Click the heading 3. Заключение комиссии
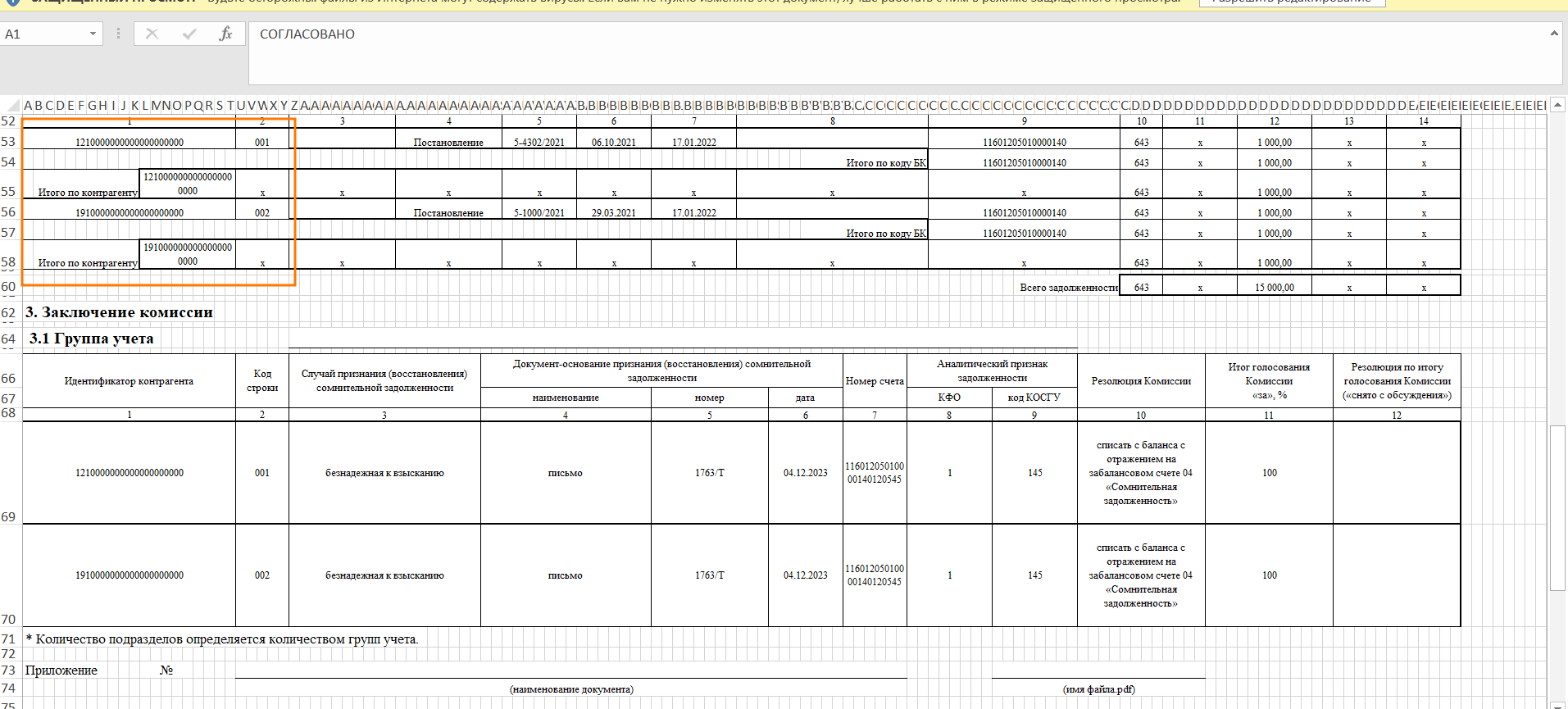 (x=119, y=312)
